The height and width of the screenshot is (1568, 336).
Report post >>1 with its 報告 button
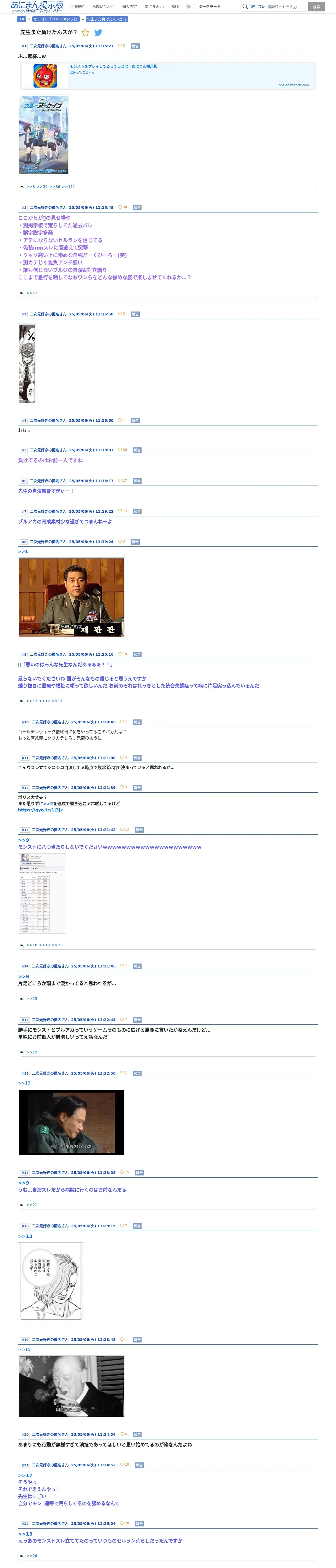coord(135,46)
